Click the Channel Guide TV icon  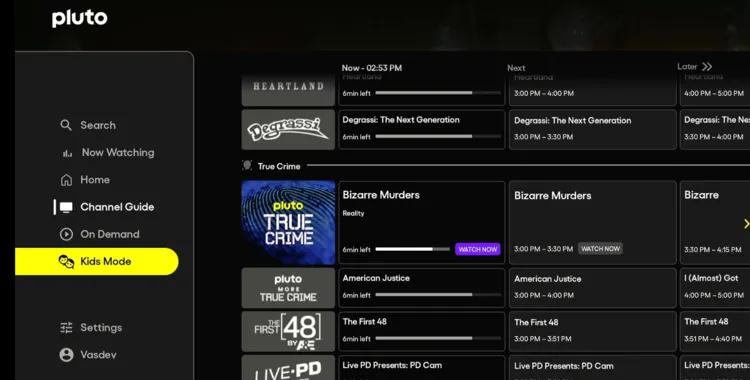click(x=66, y=207)
